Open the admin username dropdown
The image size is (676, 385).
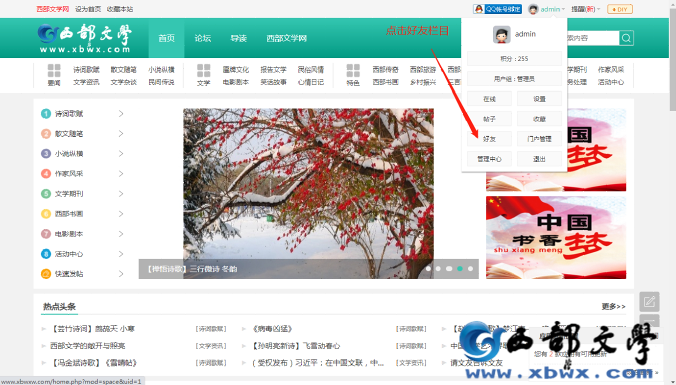(x=552, y=9)
